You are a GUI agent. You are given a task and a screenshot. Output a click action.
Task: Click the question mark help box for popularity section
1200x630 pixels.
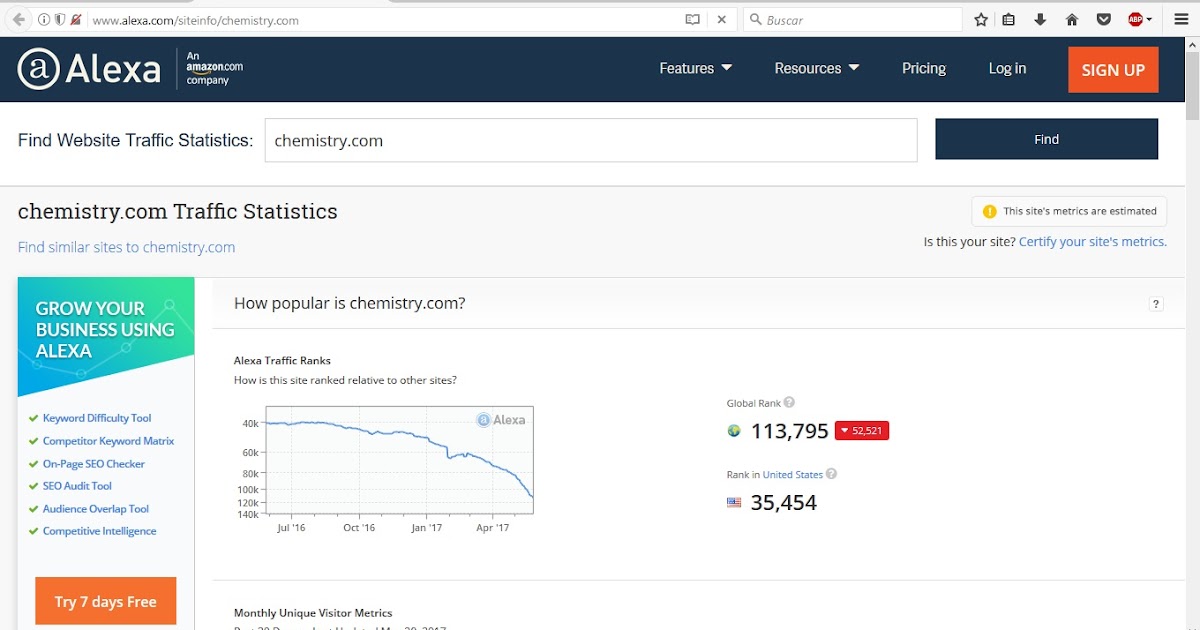point(1156,304)
